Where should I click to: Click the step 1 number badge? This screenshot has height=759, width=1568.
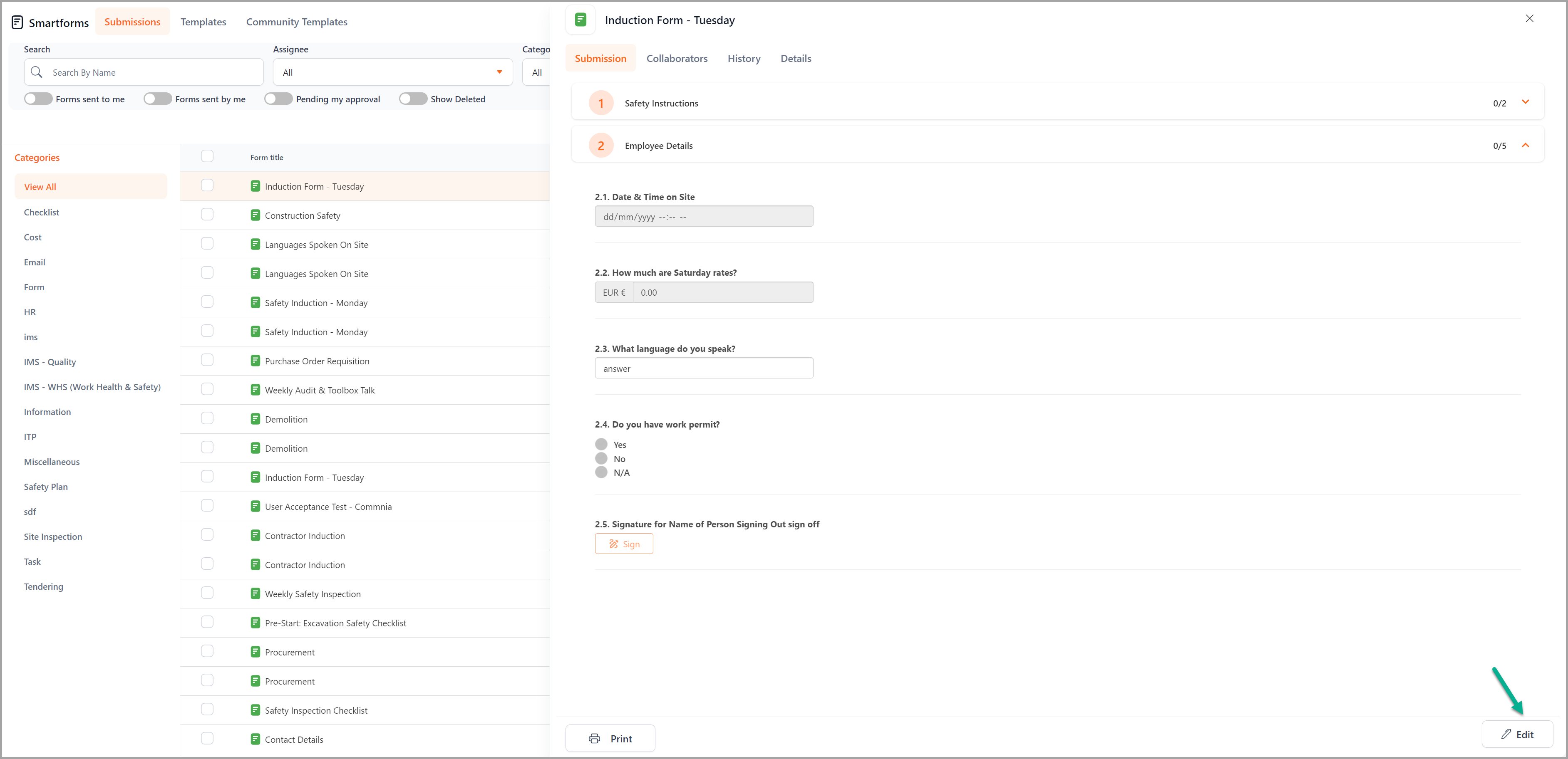[601, 104]
